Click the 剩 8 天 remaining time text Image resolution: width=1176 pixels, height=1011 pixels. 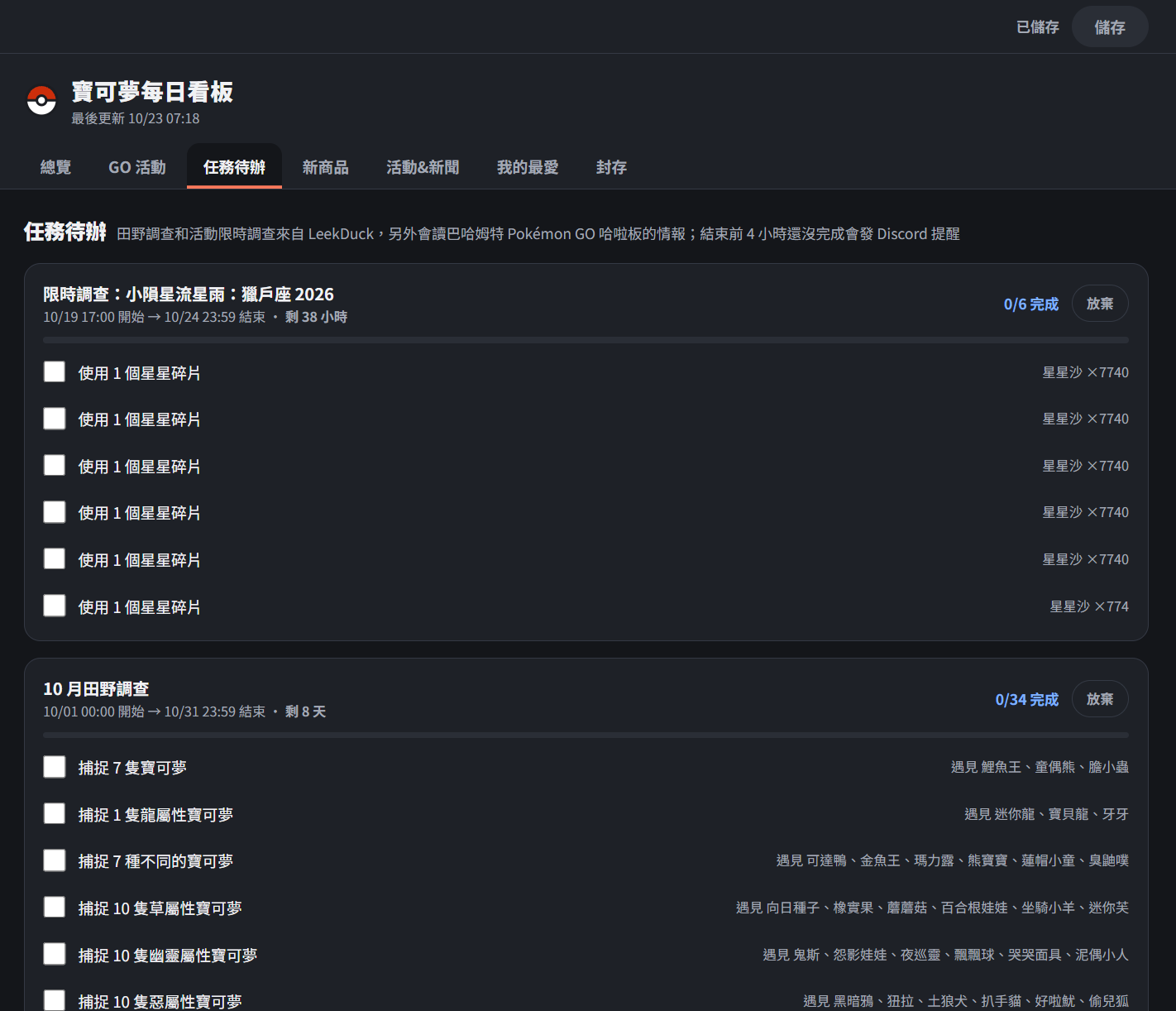pos(305,712)
